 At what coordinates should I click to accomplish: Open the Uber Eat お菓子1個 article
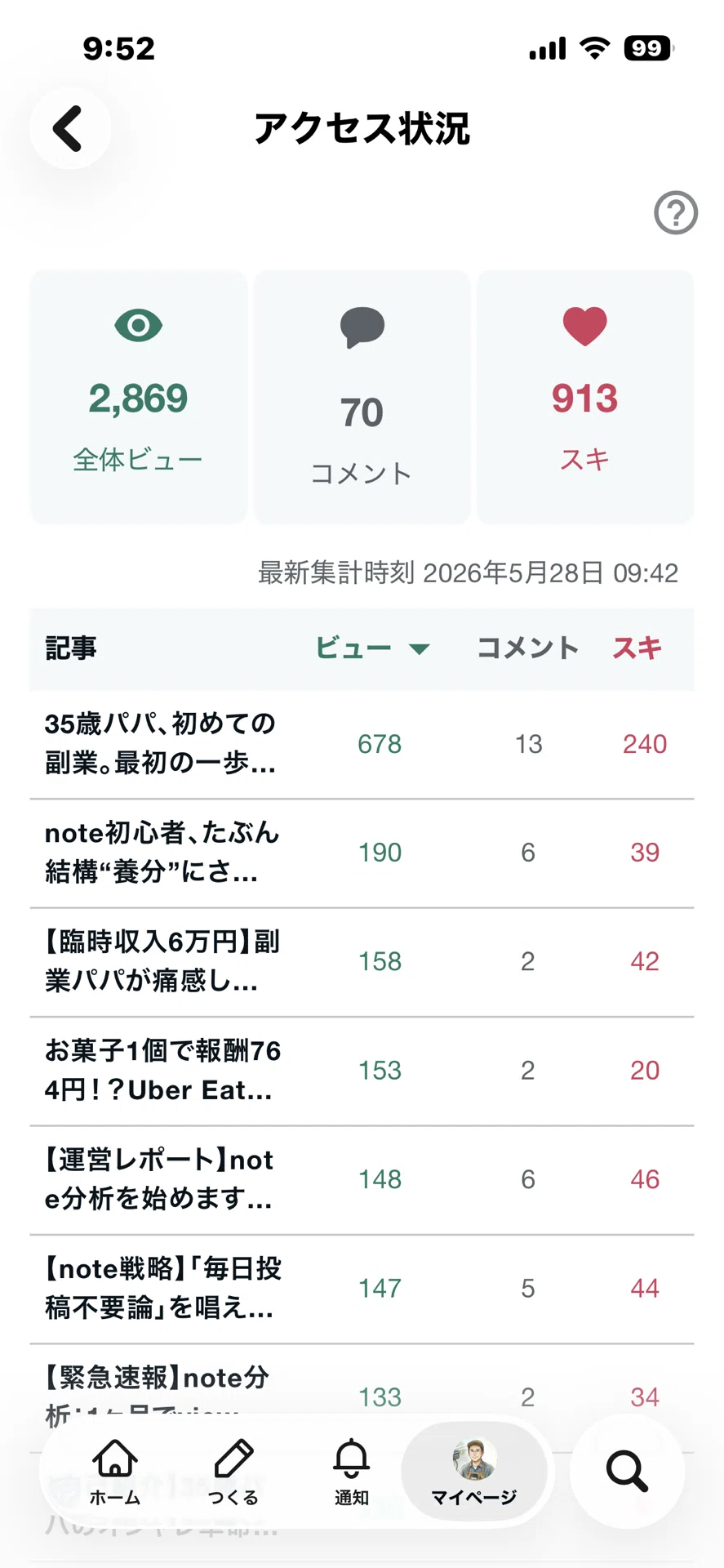362,1071
